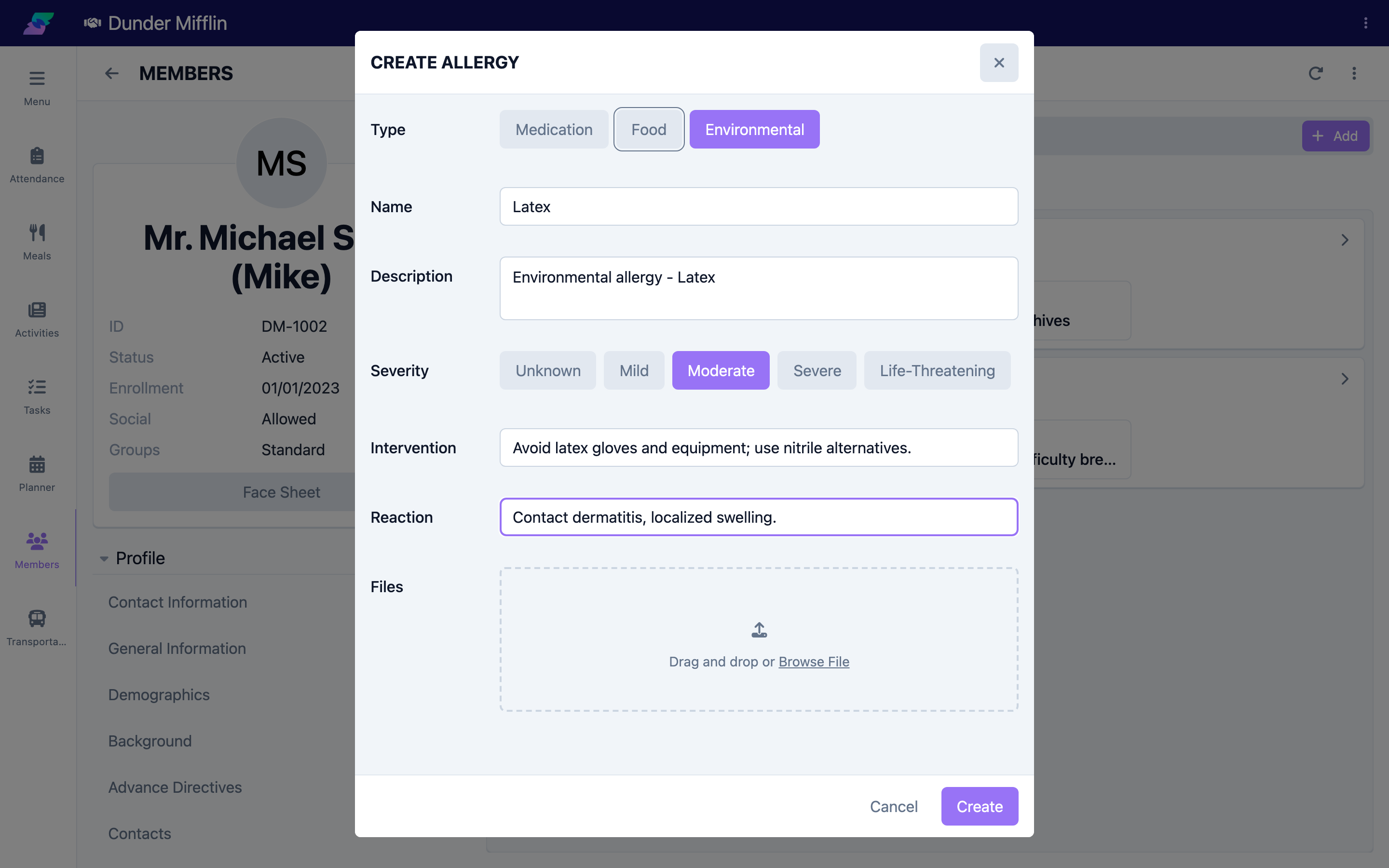This screenshot has height=868, width=1389.
Task: Click the upload icon in Files area
Action: [x=759, y=630]
